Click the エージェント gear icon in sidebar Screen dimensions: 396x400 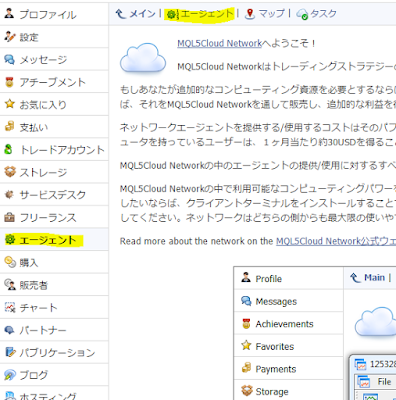point(10,239)
